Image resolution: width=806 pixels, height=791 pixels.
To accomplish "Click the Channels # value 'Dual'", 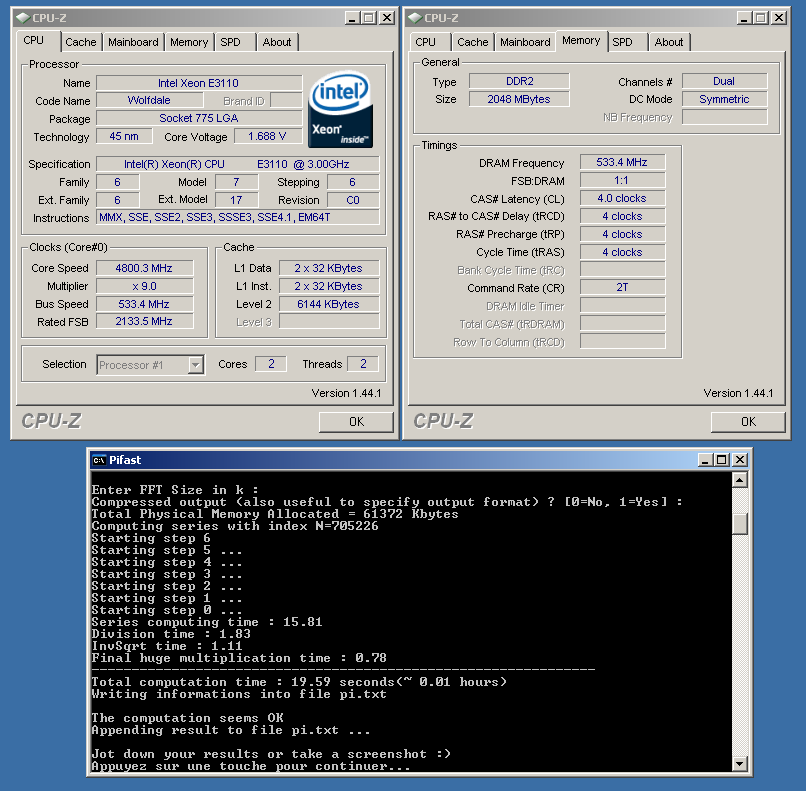I will pyautogui.click(x=724, y=81).
